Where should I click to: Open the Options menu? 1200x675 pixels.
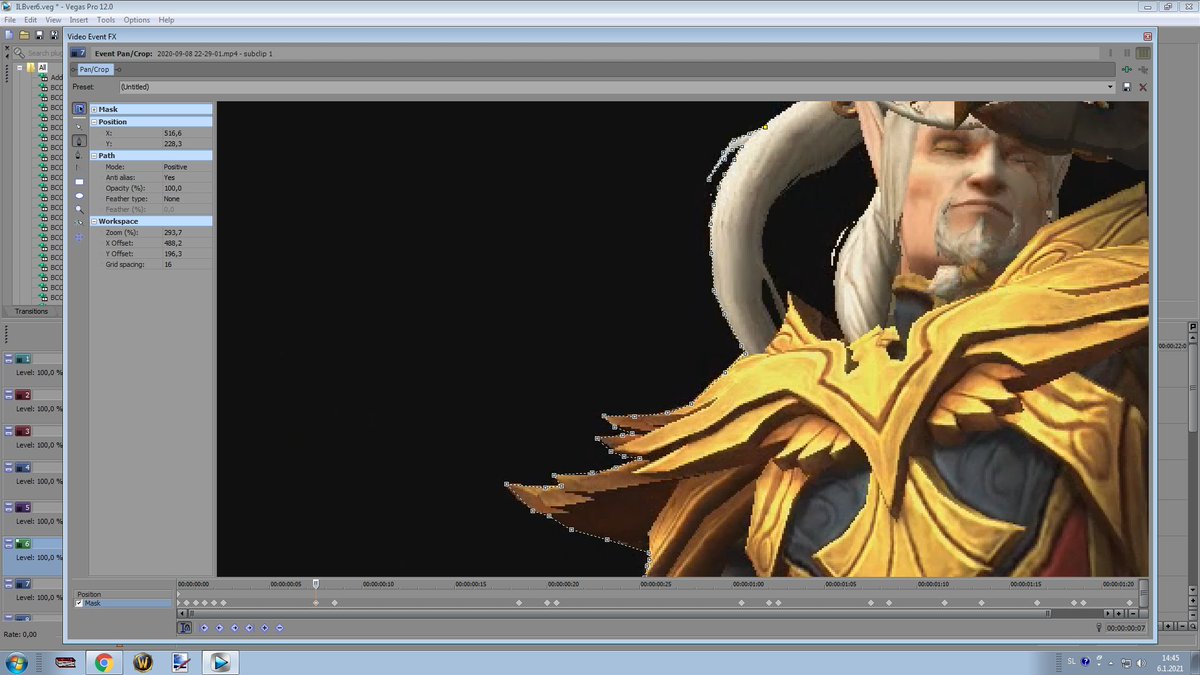coord(137,20)
